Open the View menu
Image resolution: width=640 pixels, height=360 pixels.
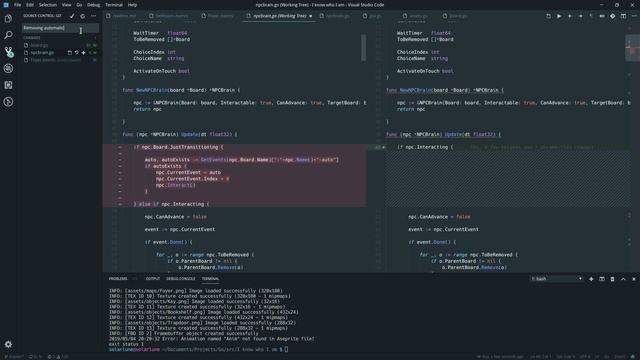click(67, 5)
